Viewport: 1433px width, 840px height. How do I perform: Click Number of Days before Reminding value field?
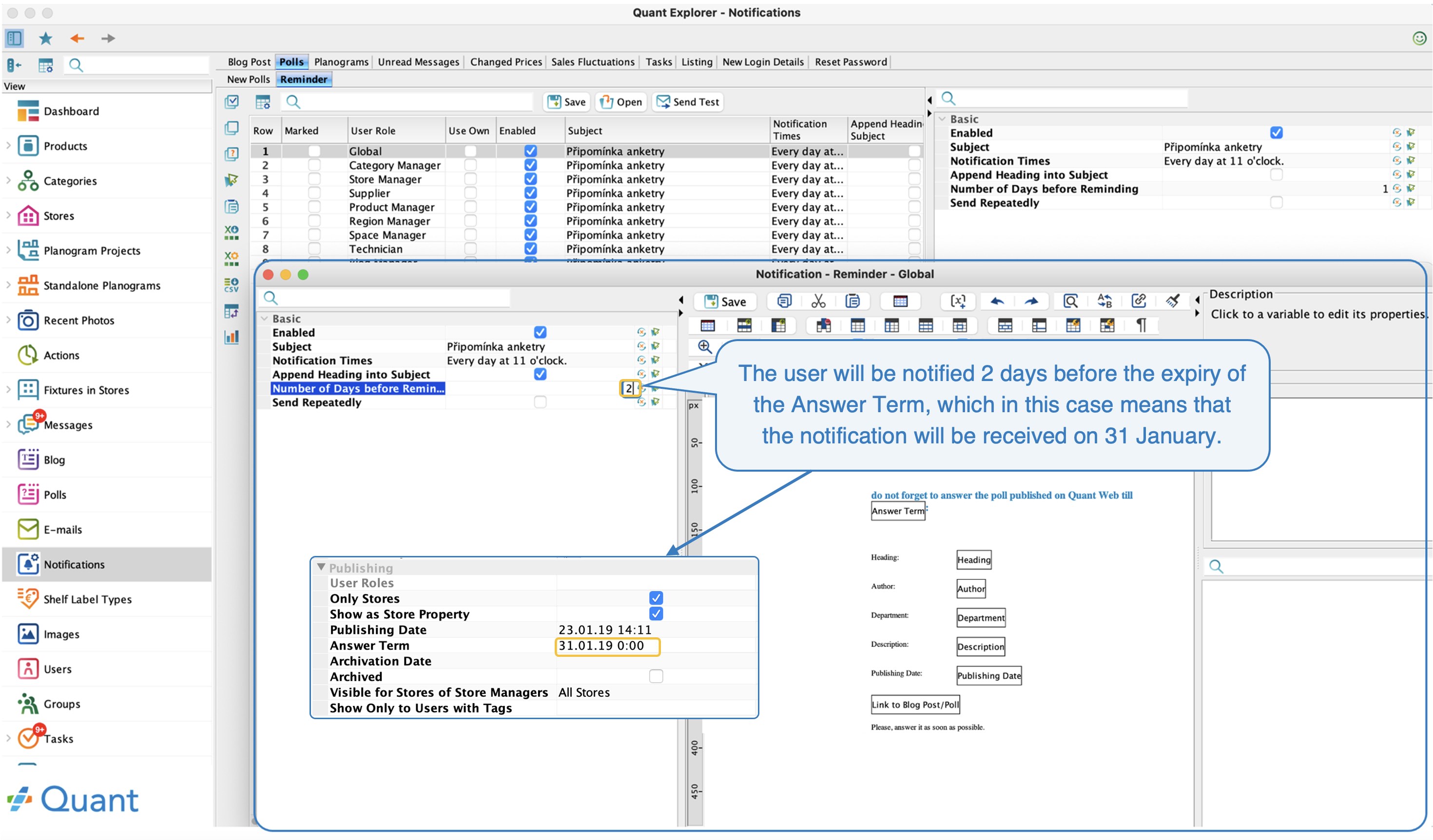[629, 388]
